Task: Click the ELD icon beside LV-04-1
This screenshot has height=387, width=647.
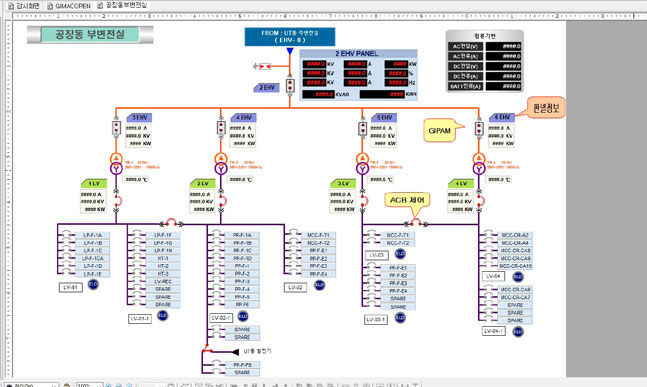Action: click(518, 331)
